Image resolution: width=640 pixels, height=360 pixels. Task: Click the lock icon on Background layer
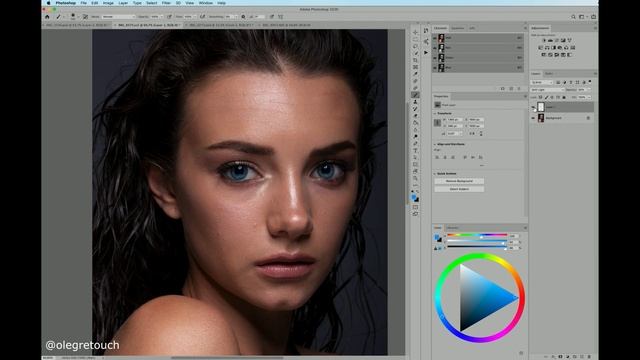click(x=588, y=118)
